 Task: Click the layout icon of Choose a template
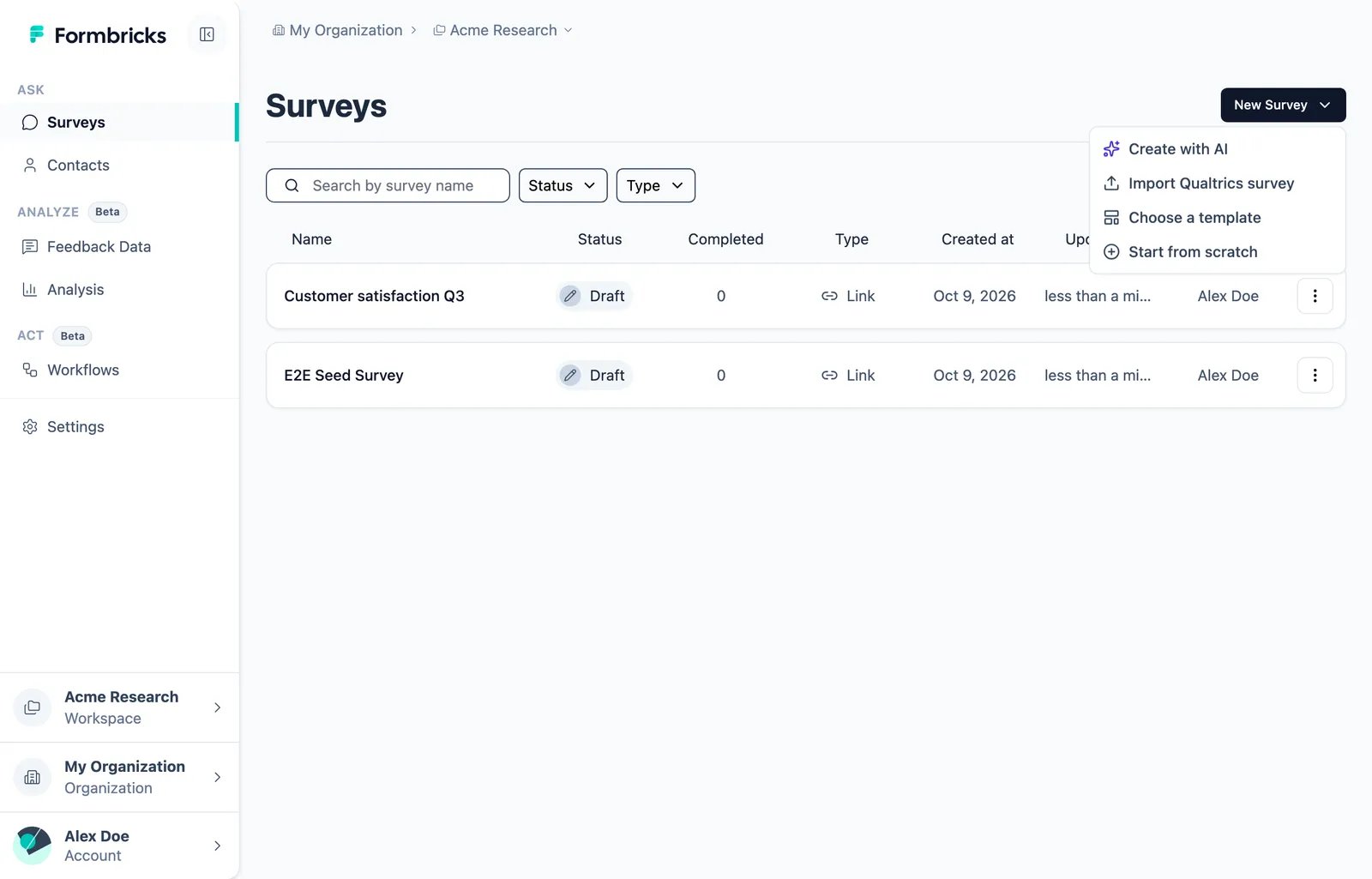coord(1111,218)
